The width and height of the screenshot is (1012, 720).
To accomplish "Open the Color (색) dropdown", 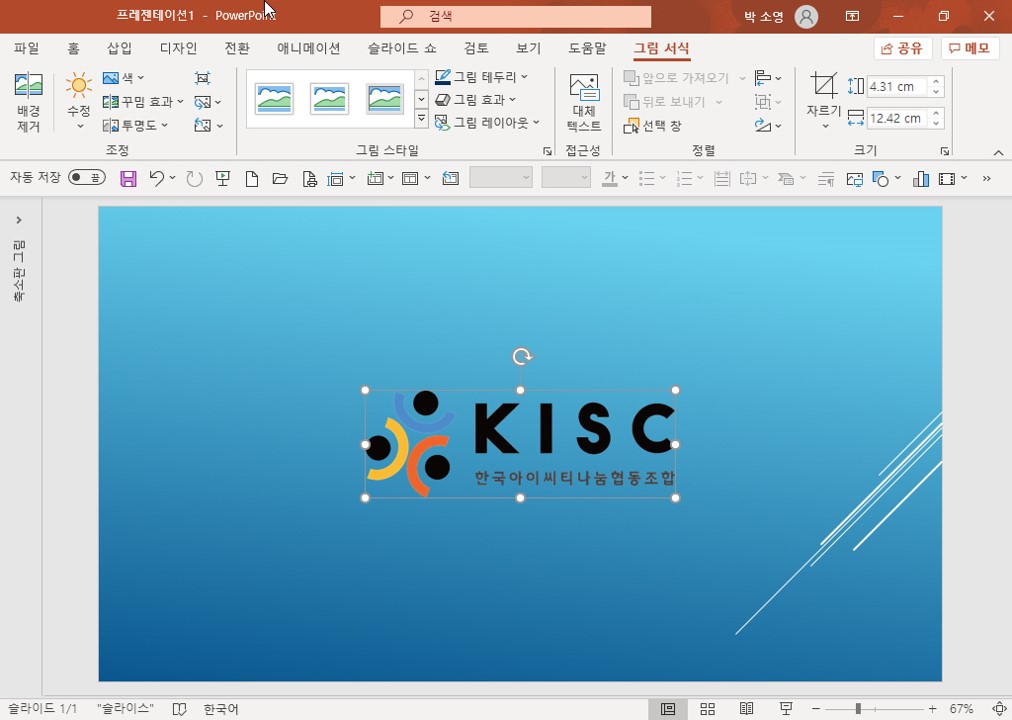I will click(124, 78).
